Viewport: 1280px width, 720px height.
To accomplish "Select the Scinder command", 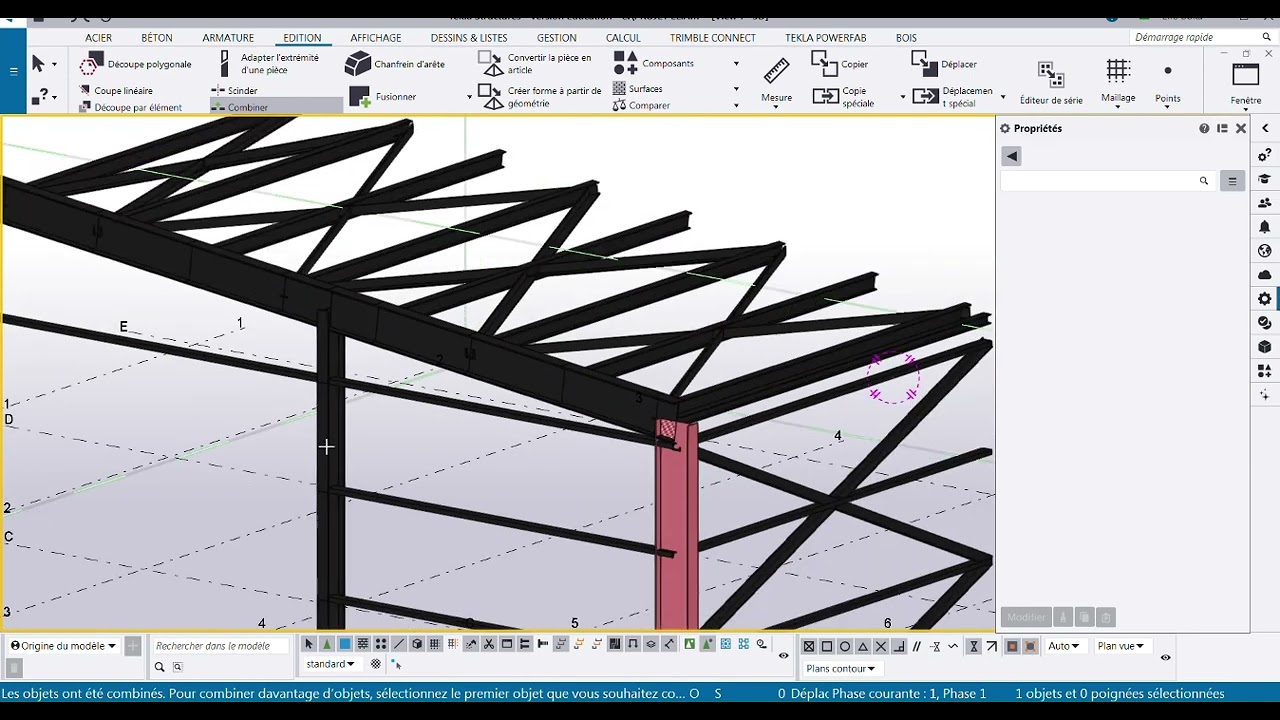I will (x=235, y=90).
